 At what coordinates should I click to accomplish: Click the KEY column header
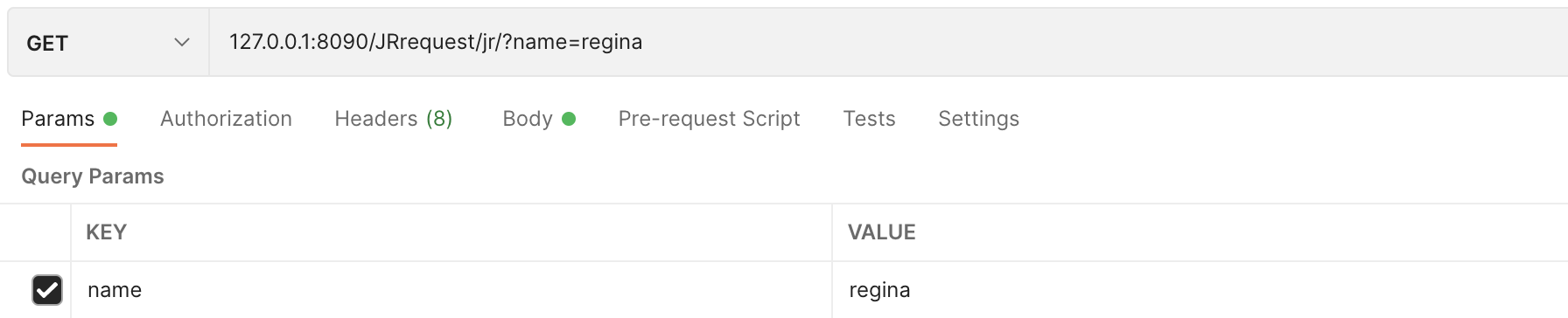[106, 232]
